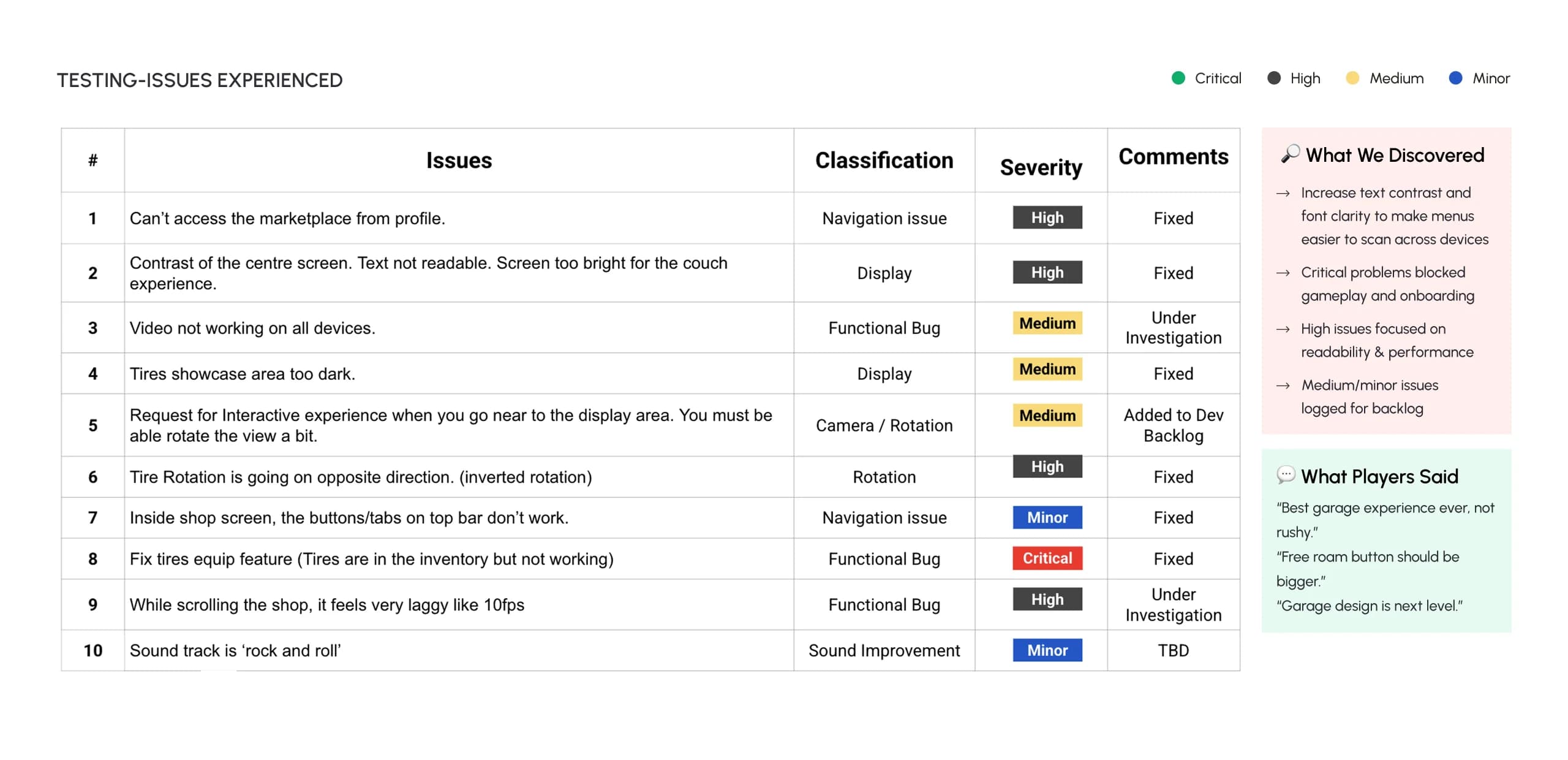Click 'Display' classification in row 2
The height and width of the screenshot is (760, 1568).
tap(884, 273)
